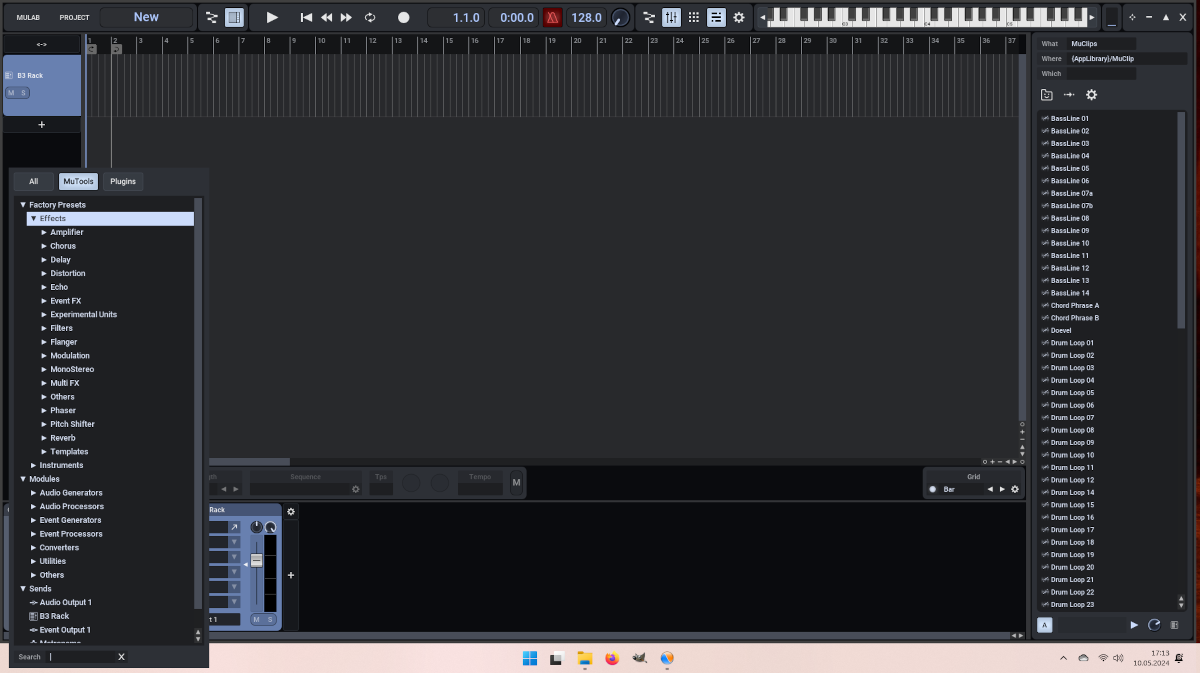
Task: Open the MULAB main menu
Action: tap(28, 17)
